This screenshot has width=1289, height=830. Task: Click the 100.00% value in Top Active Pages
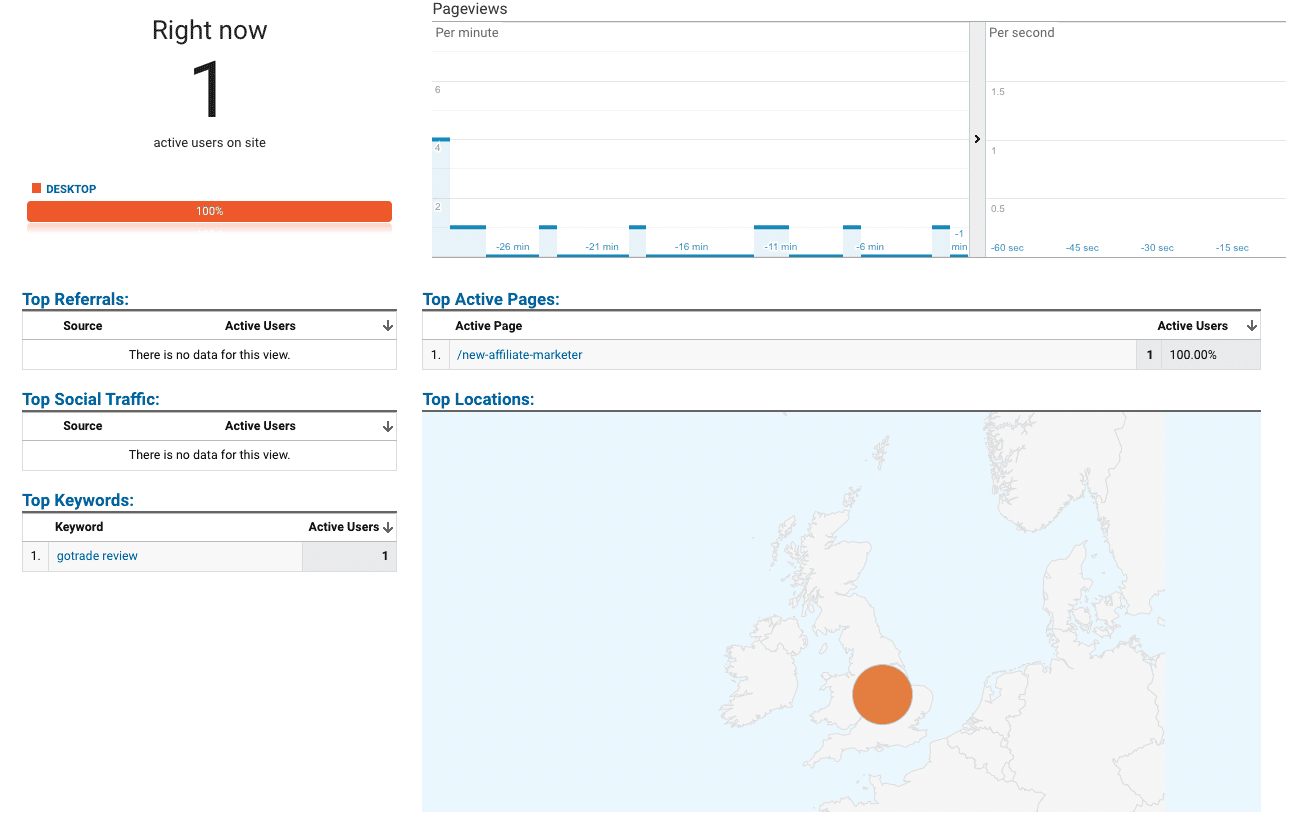tap(1193, 355)
